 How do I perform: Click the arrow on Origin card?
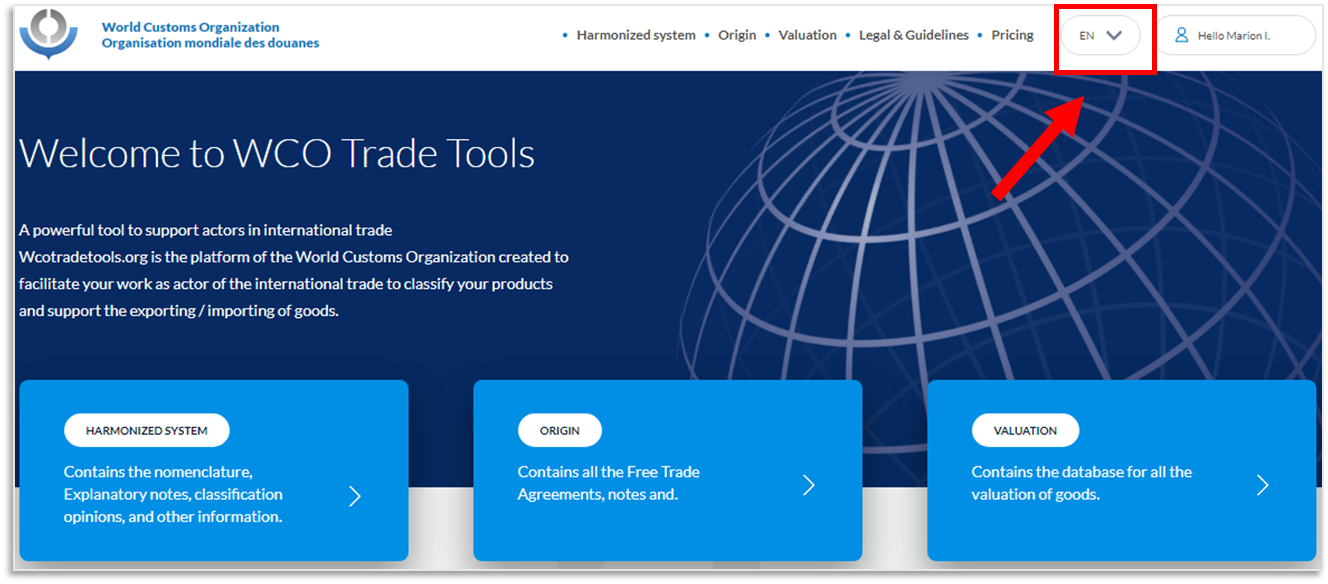tap(809, 485)
